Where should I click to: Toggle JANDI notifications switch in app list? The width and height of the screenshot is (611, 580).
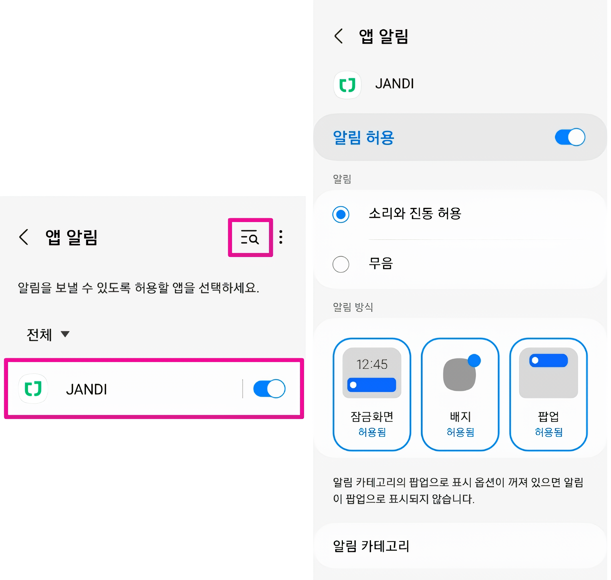tap(268, 389)
